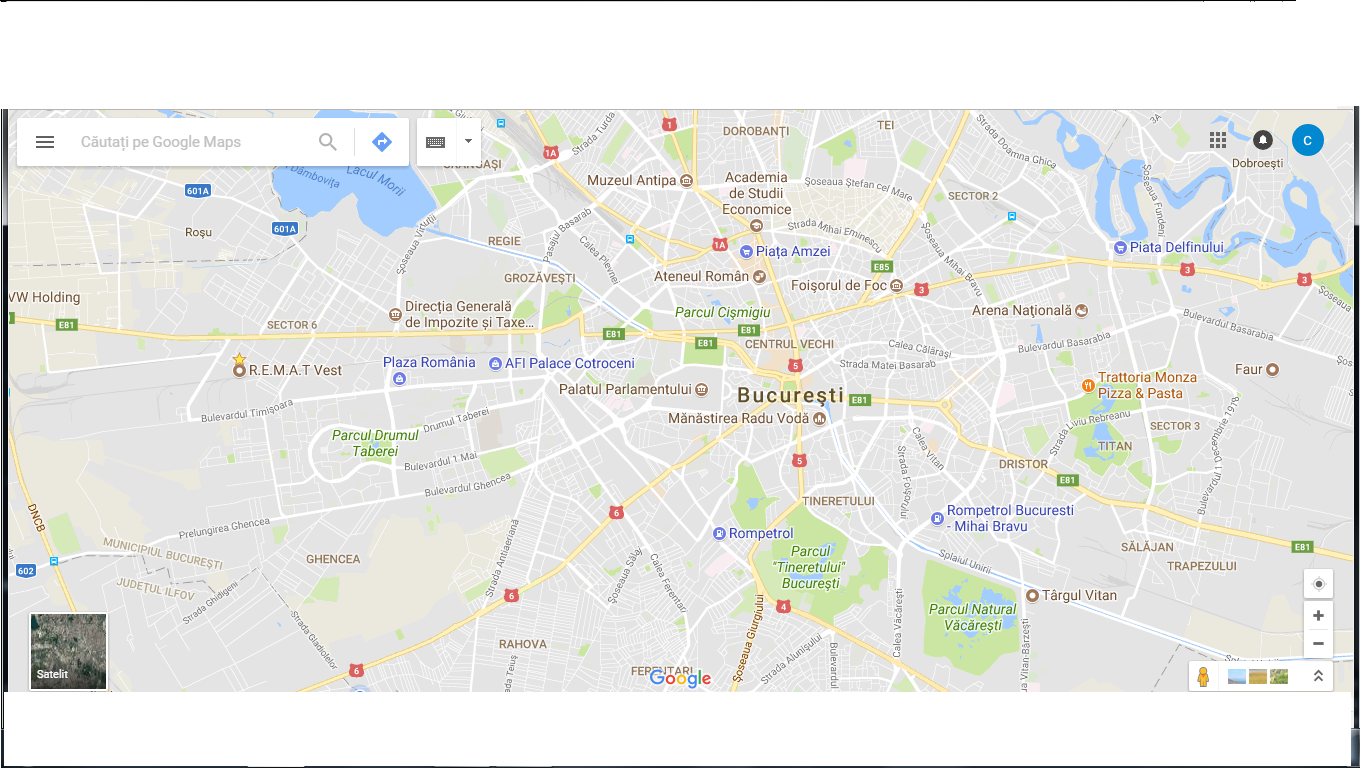Zoom out with the minus button
This screenshot has width=1360, height=768.
1319,644
